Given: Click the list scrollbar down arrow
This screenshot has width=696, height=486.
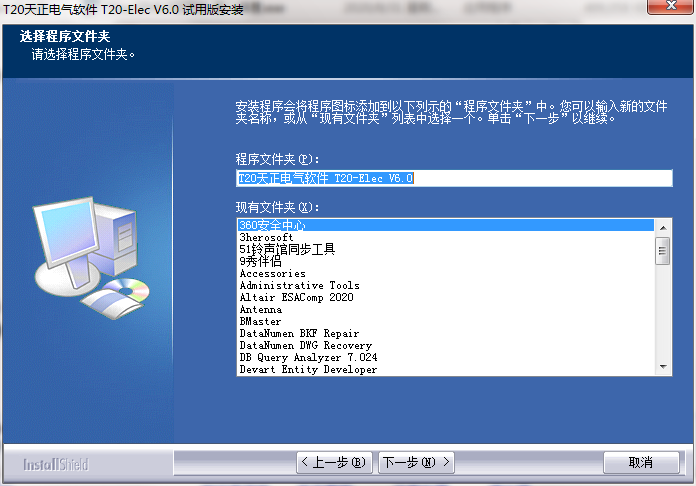Looking at the screenshot, I should (x=663, y=367).
